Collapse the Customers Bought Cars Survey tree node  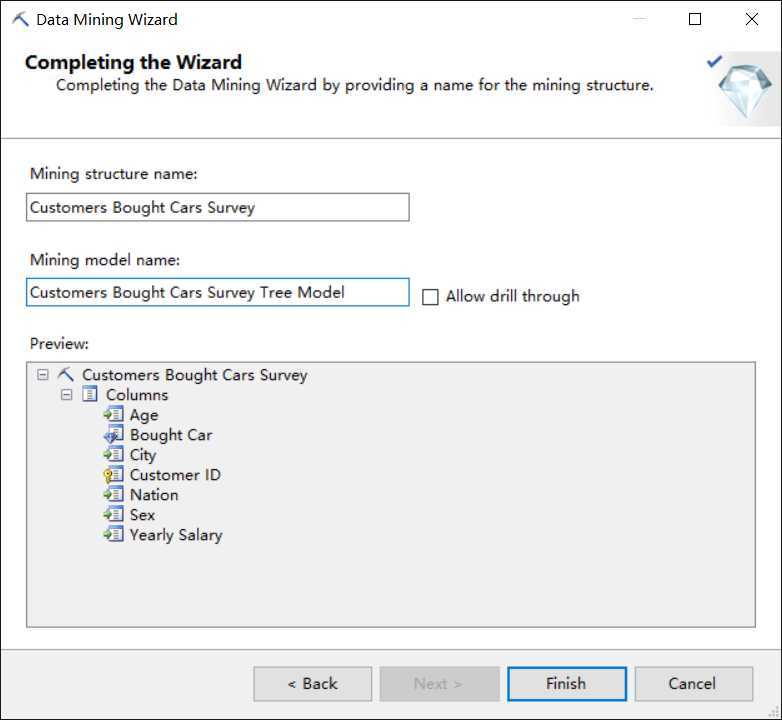[42, 375]
